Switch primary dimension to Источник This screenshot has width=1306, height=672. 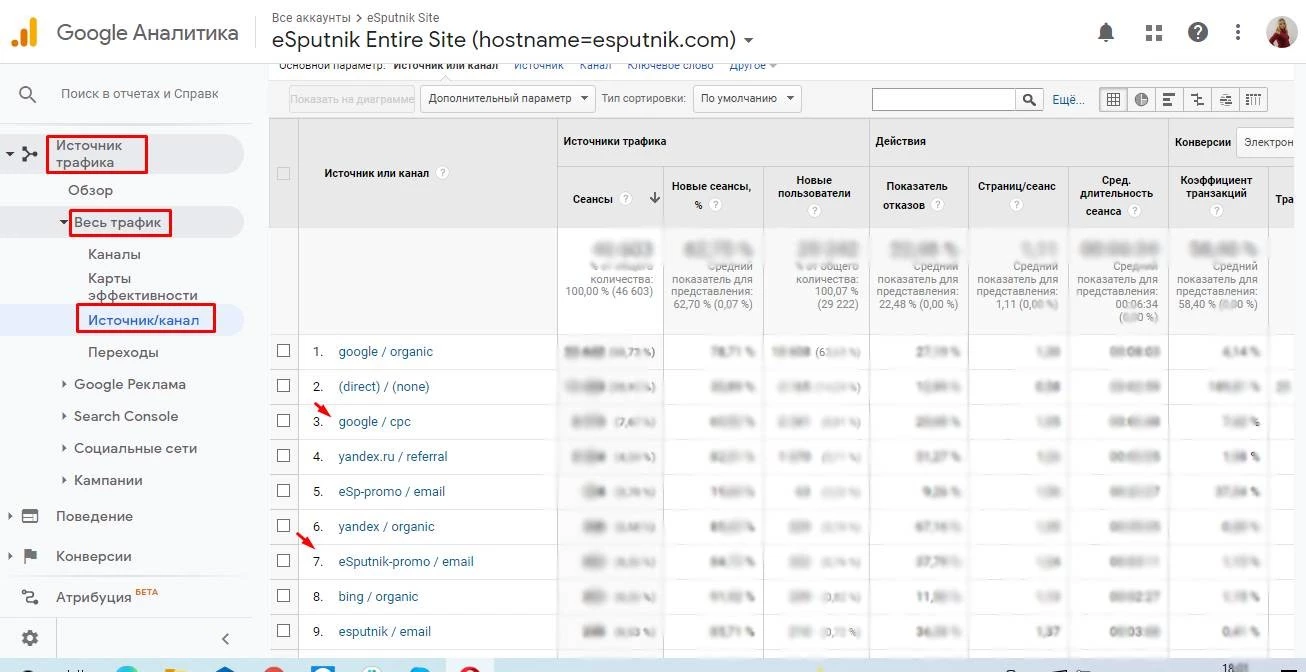click(539, 66)
